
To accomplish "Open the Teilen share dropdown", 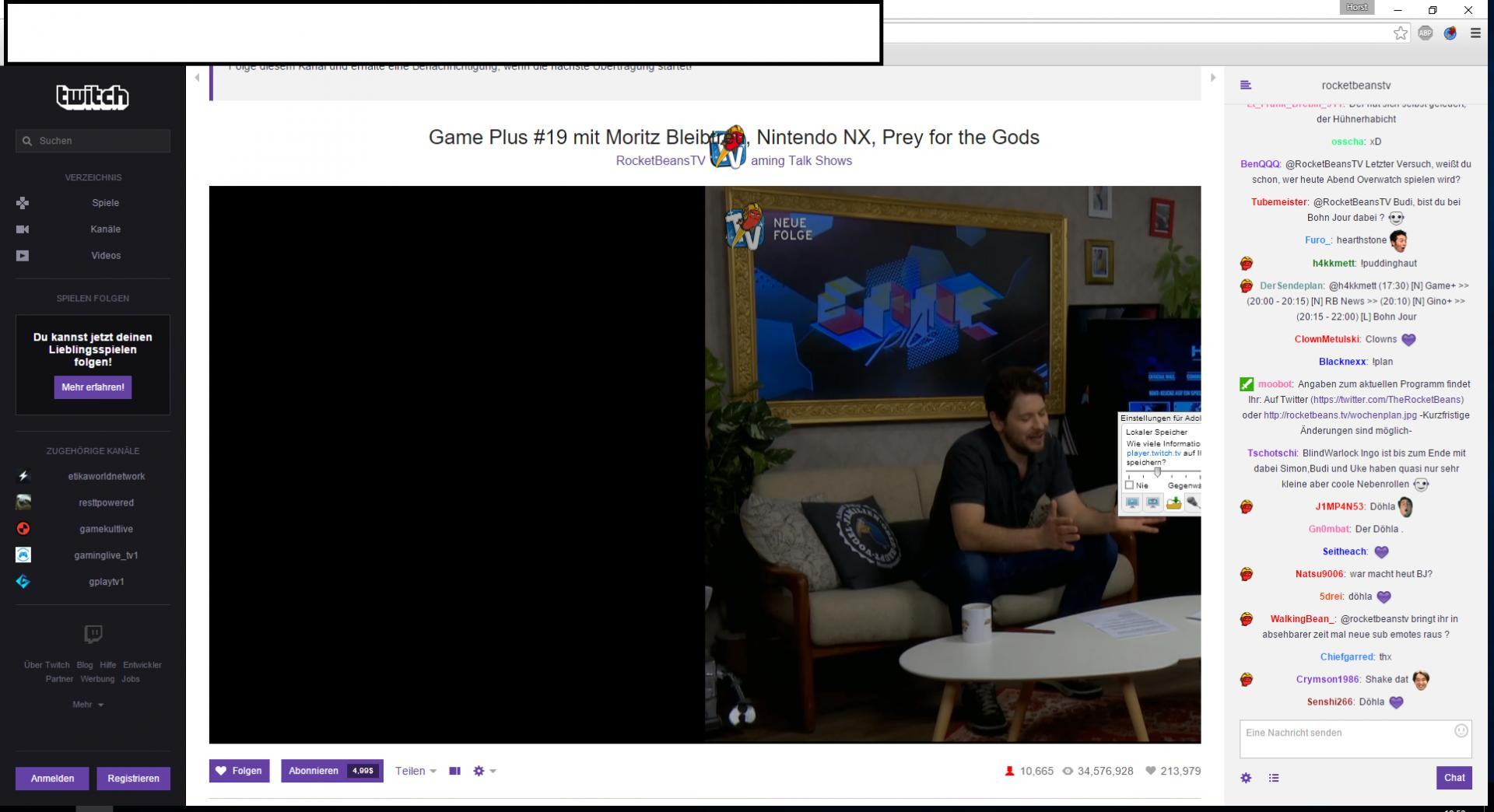I will (x=416, y=772).
